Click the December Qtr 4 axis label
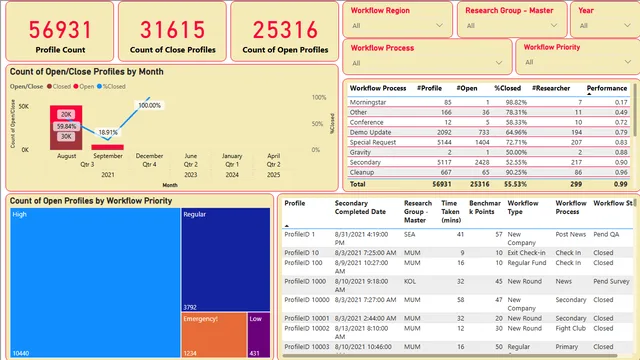The width and height of the screenshot is (640, 360). point(149,160)
